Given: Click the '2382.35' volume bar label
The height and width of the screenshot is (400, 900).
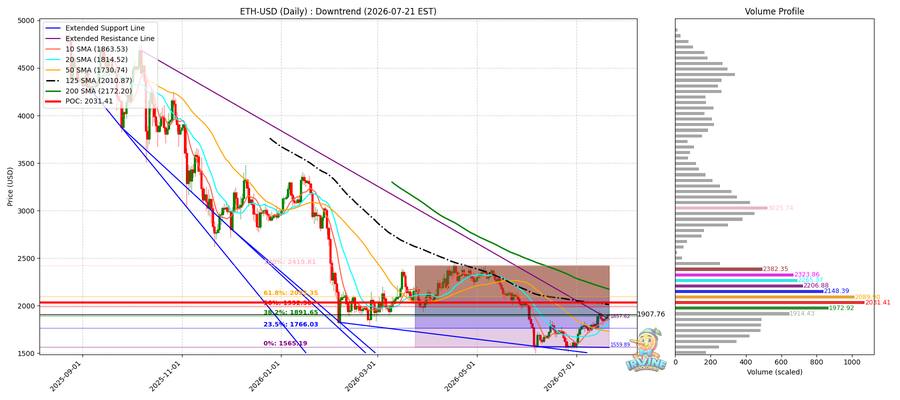Looking at the screenshot, I should tap(774, 269).
